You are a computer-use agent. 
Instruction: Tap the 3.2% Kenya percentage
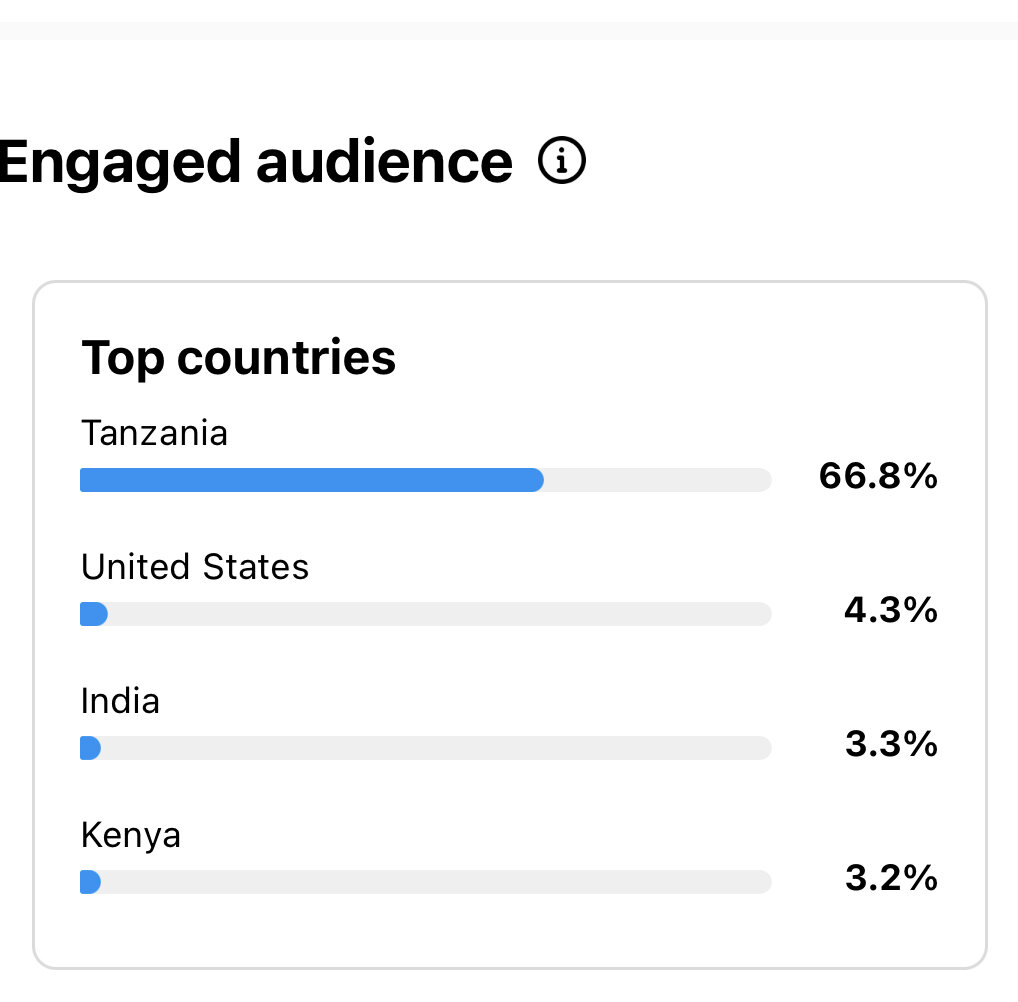pyautogui.click(x=891, y=877)
